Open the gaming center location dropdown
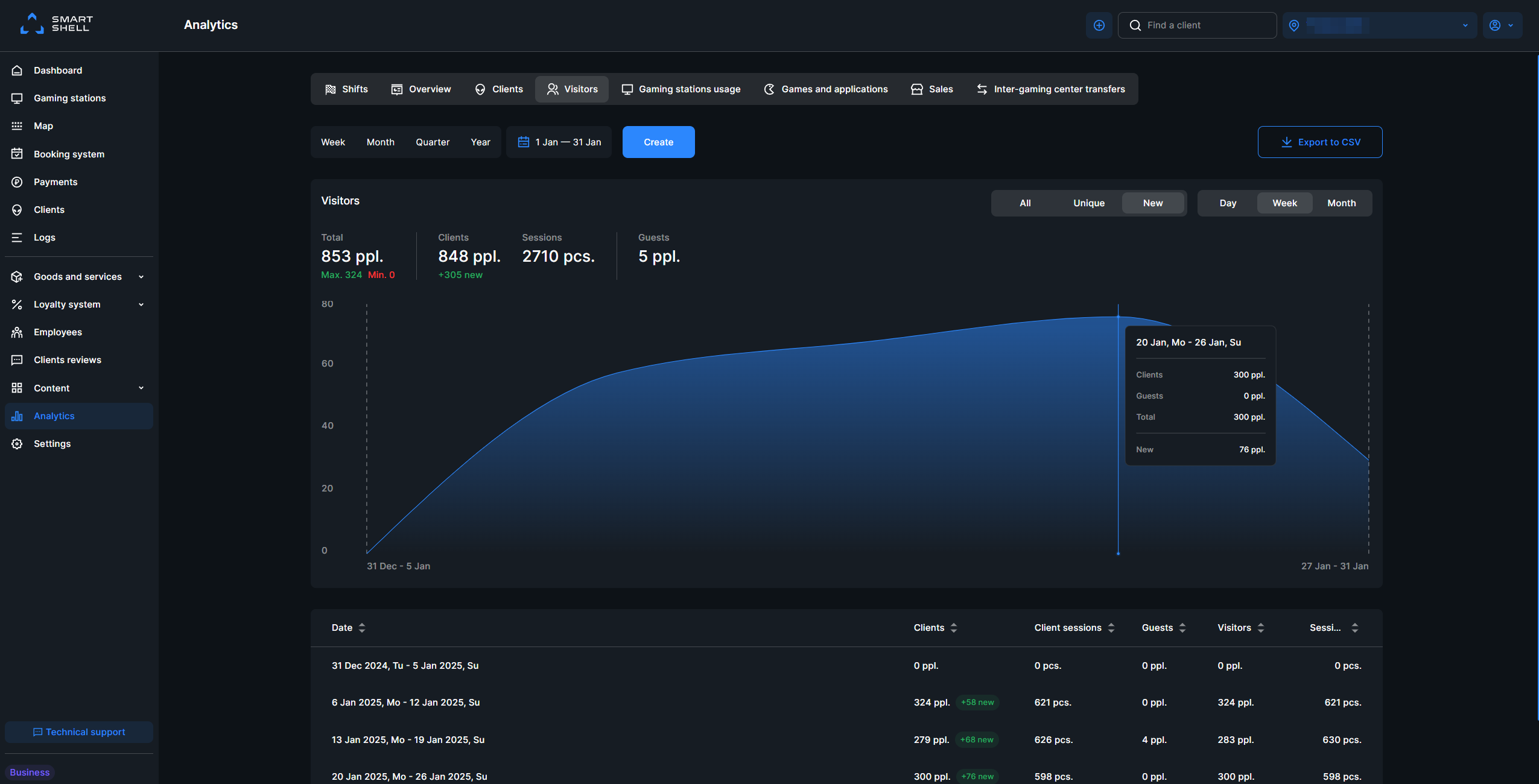 coord(1380,25)
